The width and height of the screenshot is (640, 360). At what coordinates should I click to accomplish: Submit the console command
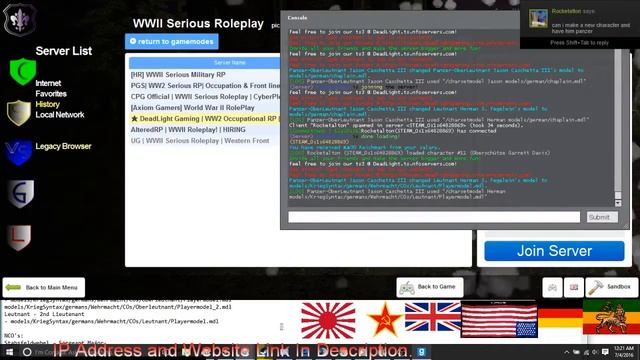pos(602,217)
